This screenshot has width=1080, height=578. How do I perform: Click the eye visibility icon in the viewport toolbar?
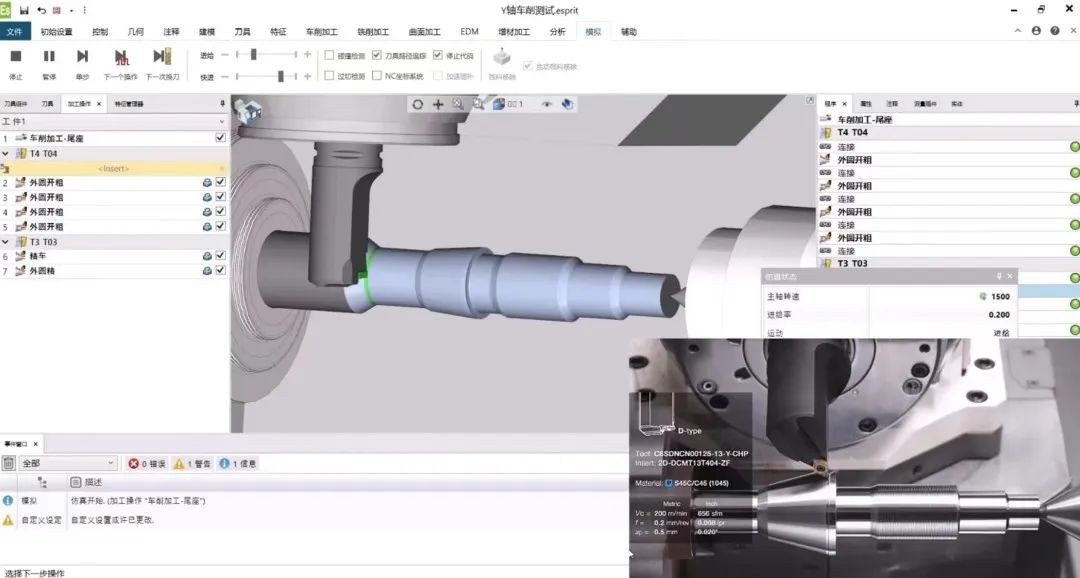click(547, 104)
